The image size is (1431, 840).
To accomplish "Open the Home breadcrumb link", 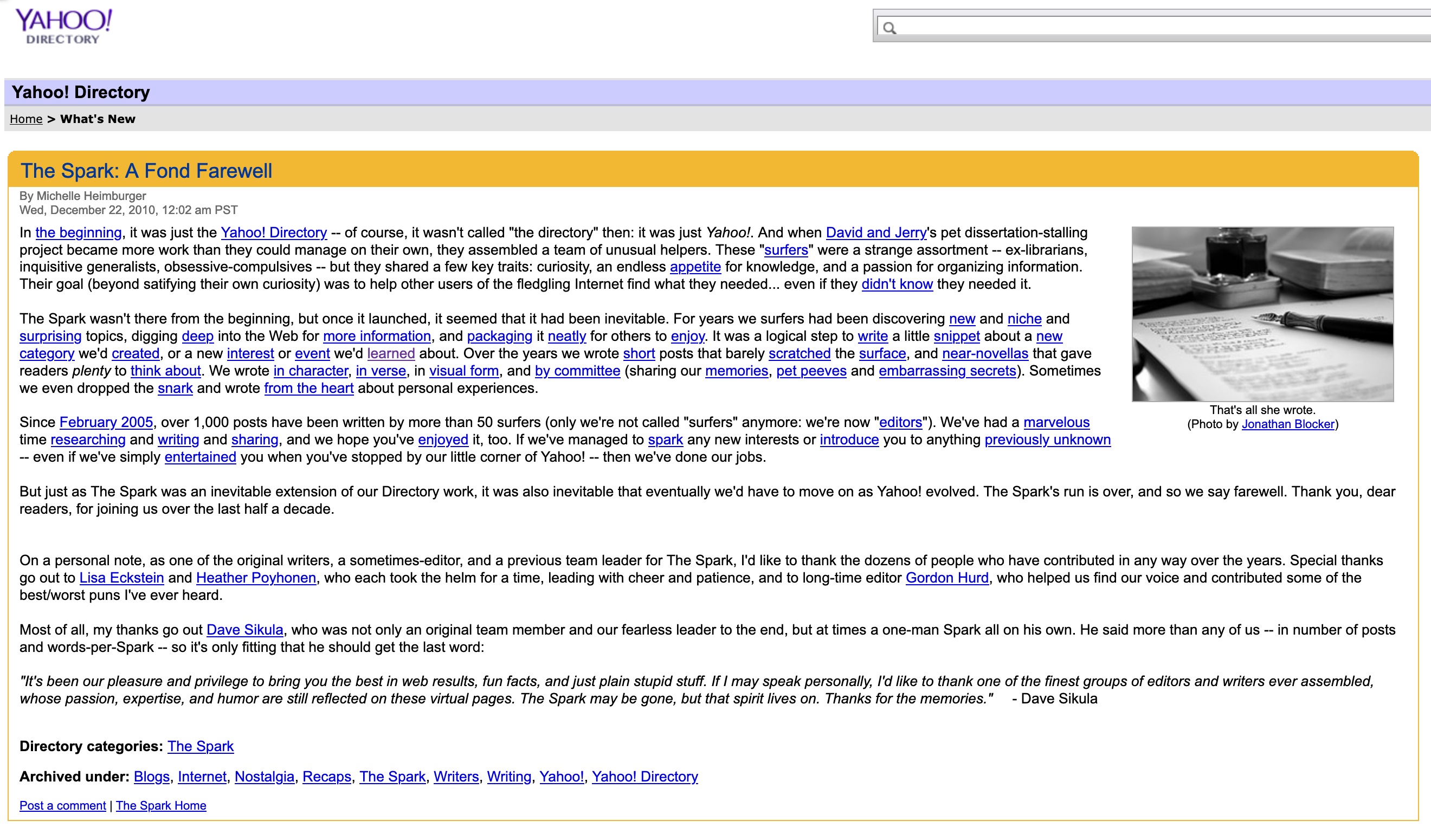I will pyautogui.click(x=26, y=119).
